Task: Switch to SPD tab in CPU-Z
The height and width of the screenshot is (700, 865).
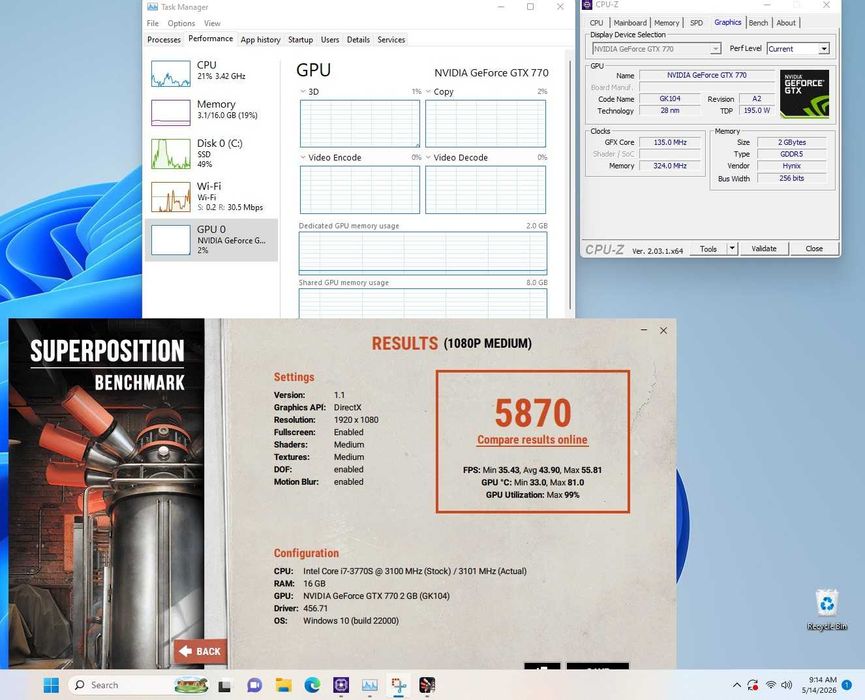Action: tap(696, 23)
